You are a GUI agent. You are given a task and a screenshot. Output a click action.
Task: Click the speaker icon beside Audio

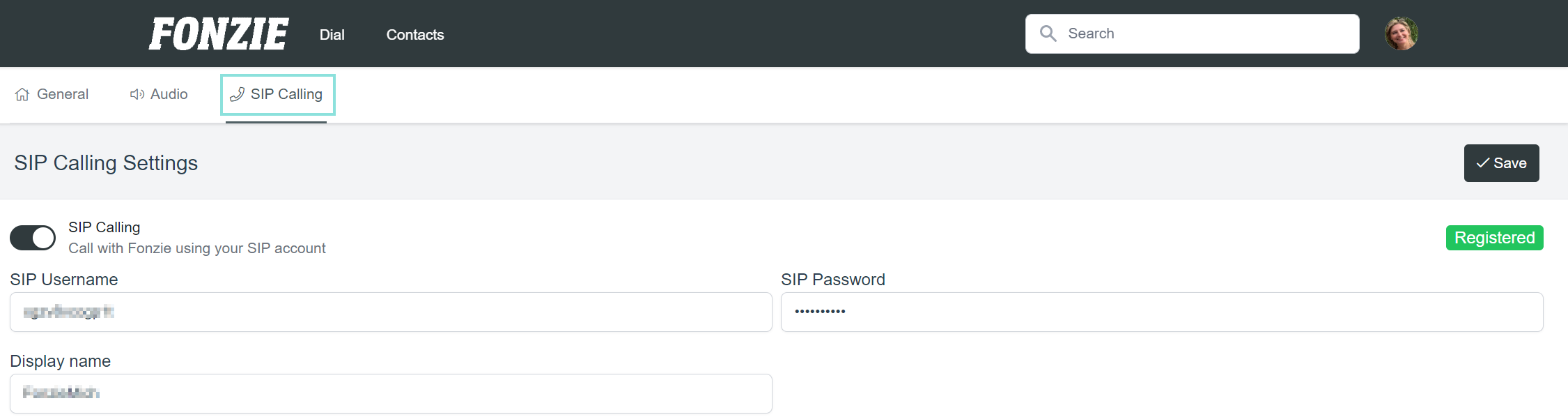tap(137, 94)
